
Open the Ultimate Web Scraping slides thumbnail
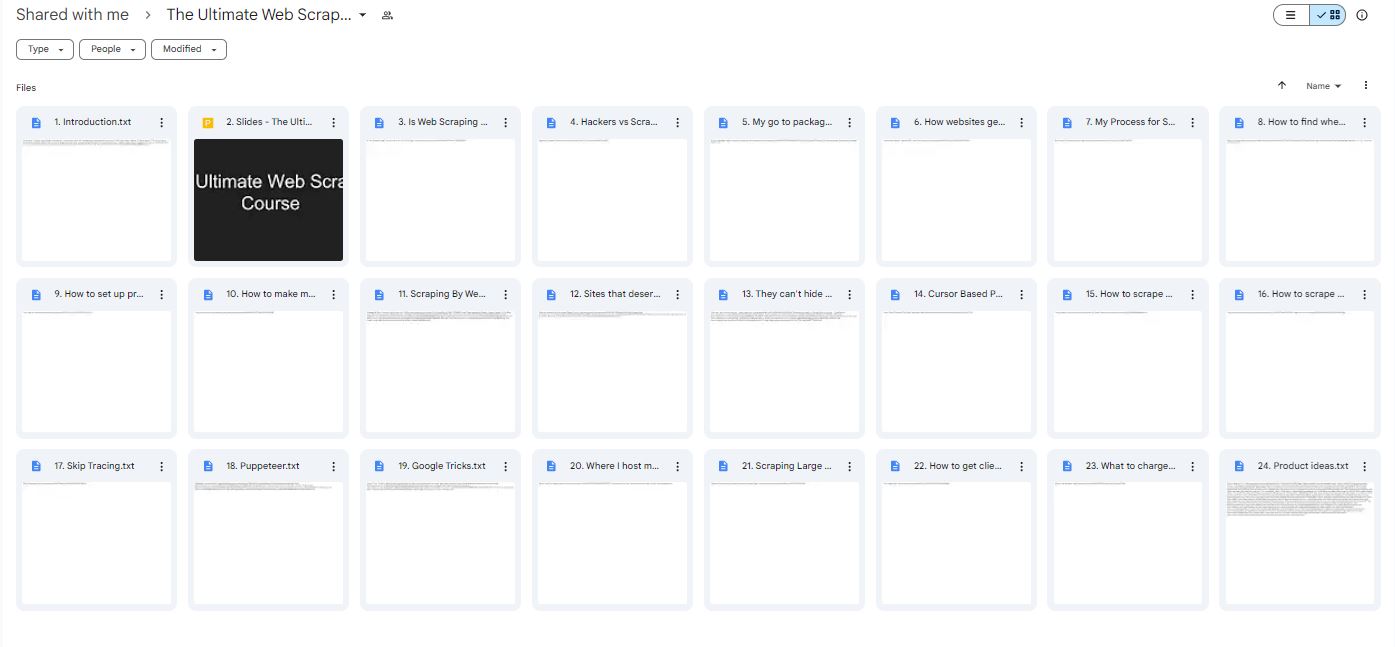(x=268, y=199)
